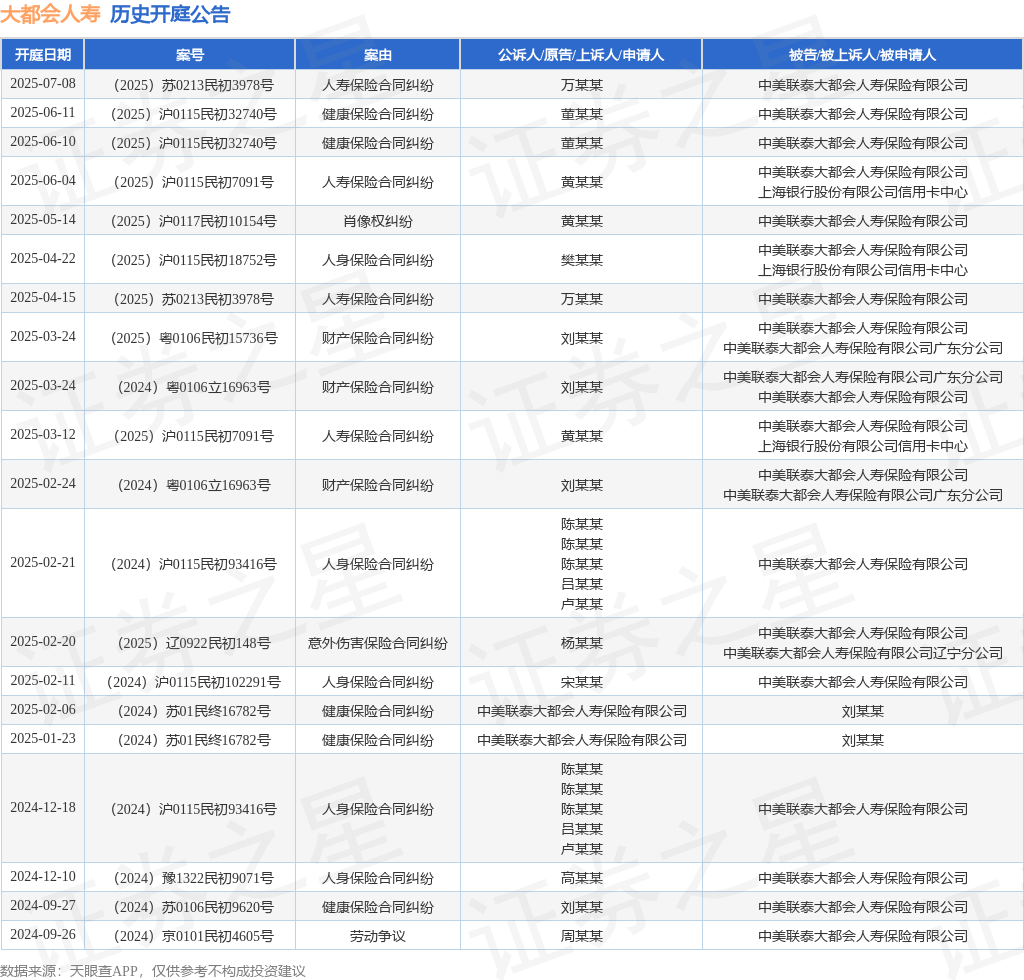Click the date cell 2025-04-15
This screenshot has width=1024, height=980.
coord(43,298)
